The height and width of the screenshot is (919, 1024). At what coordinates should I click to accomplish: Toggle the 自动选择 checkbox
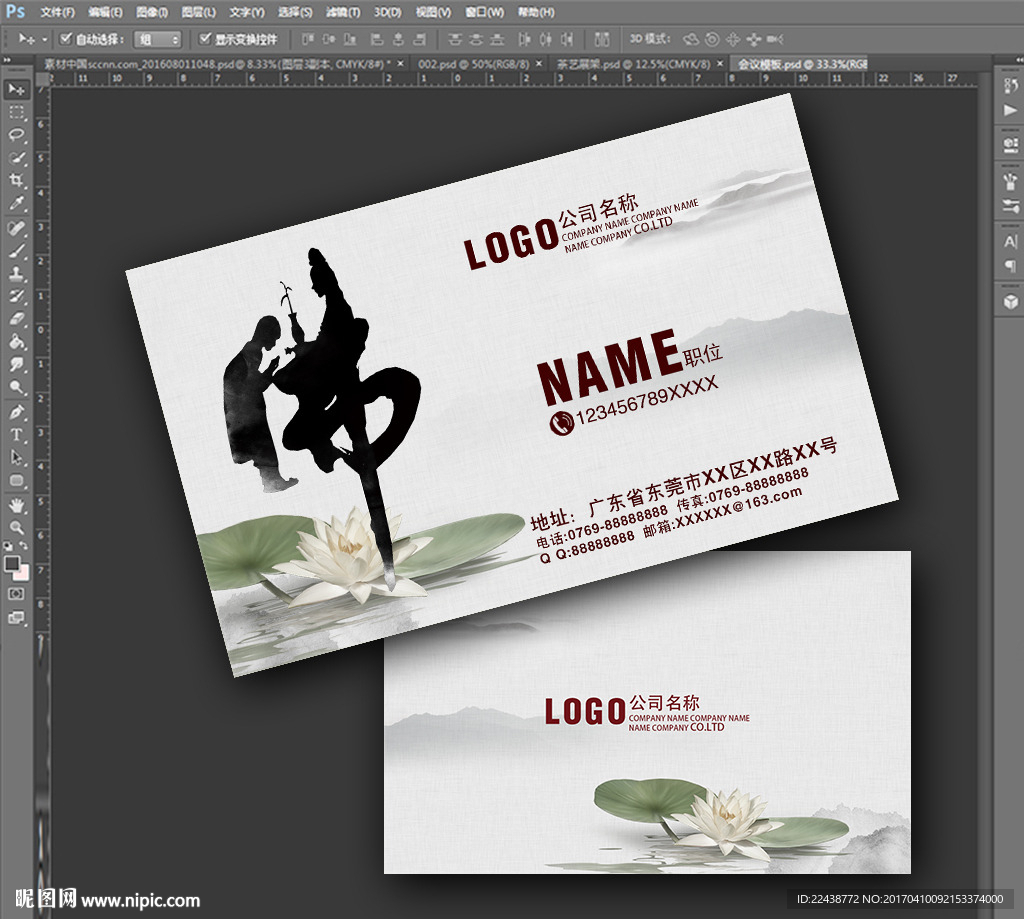coord(65,39)
